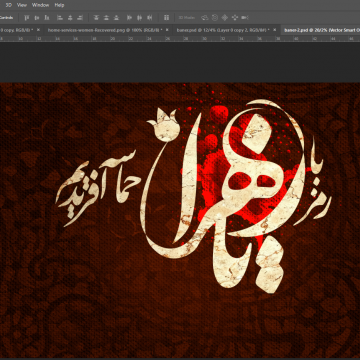Click Distribute horizontal centers icon

click(x=140, y=17)
